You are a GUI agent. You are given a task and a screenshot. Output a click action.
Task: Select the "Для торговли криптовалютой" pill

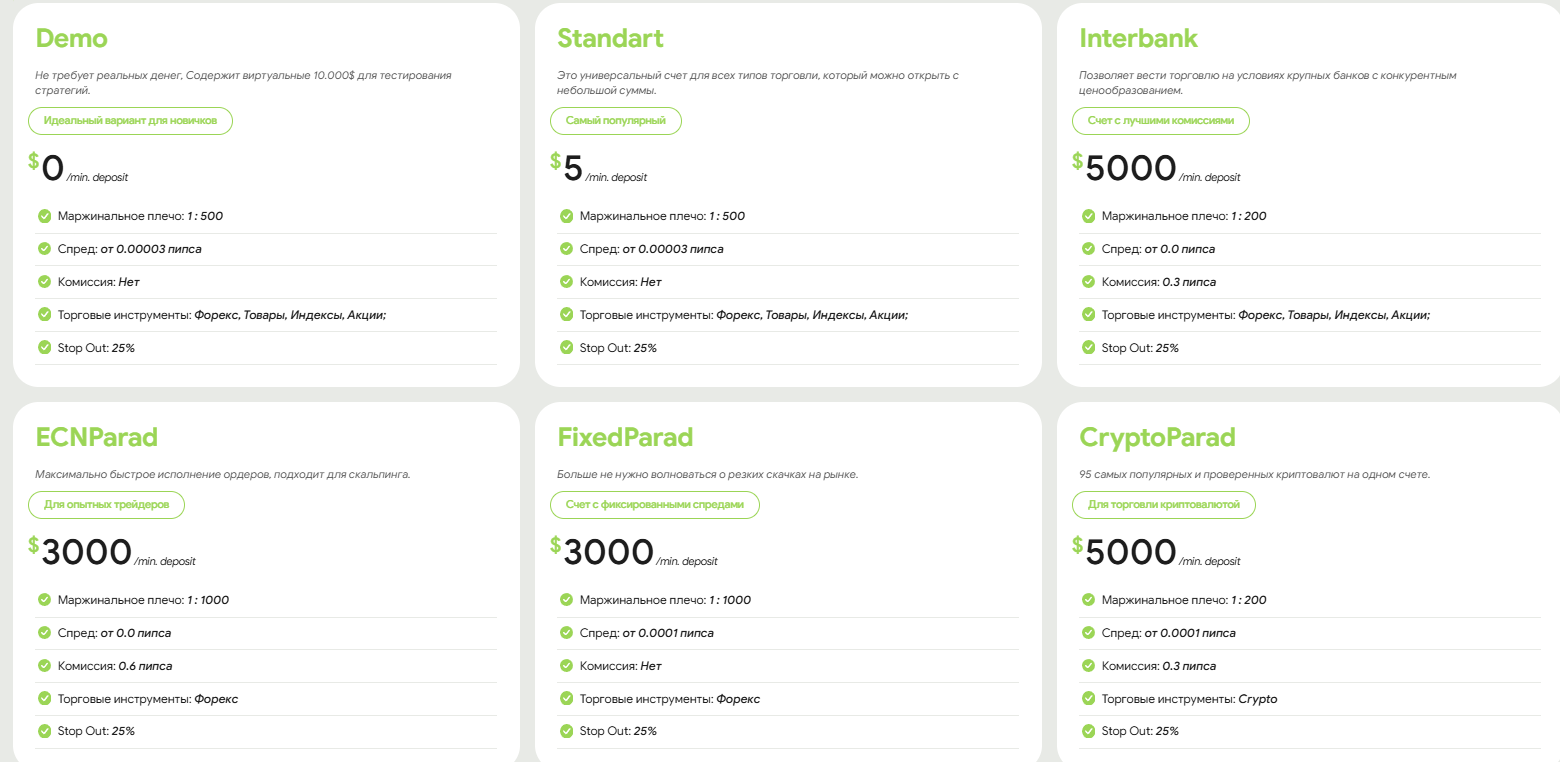coord(1164,505)
